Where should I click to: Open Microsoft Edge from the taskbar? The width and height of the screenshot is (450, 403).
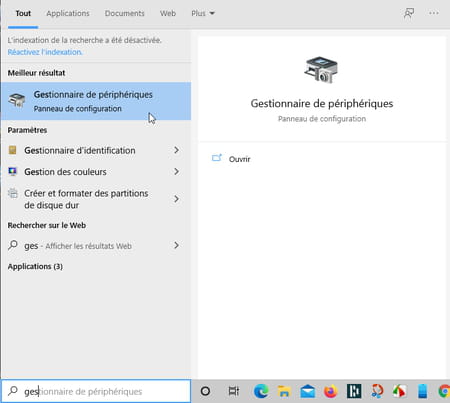261,391
